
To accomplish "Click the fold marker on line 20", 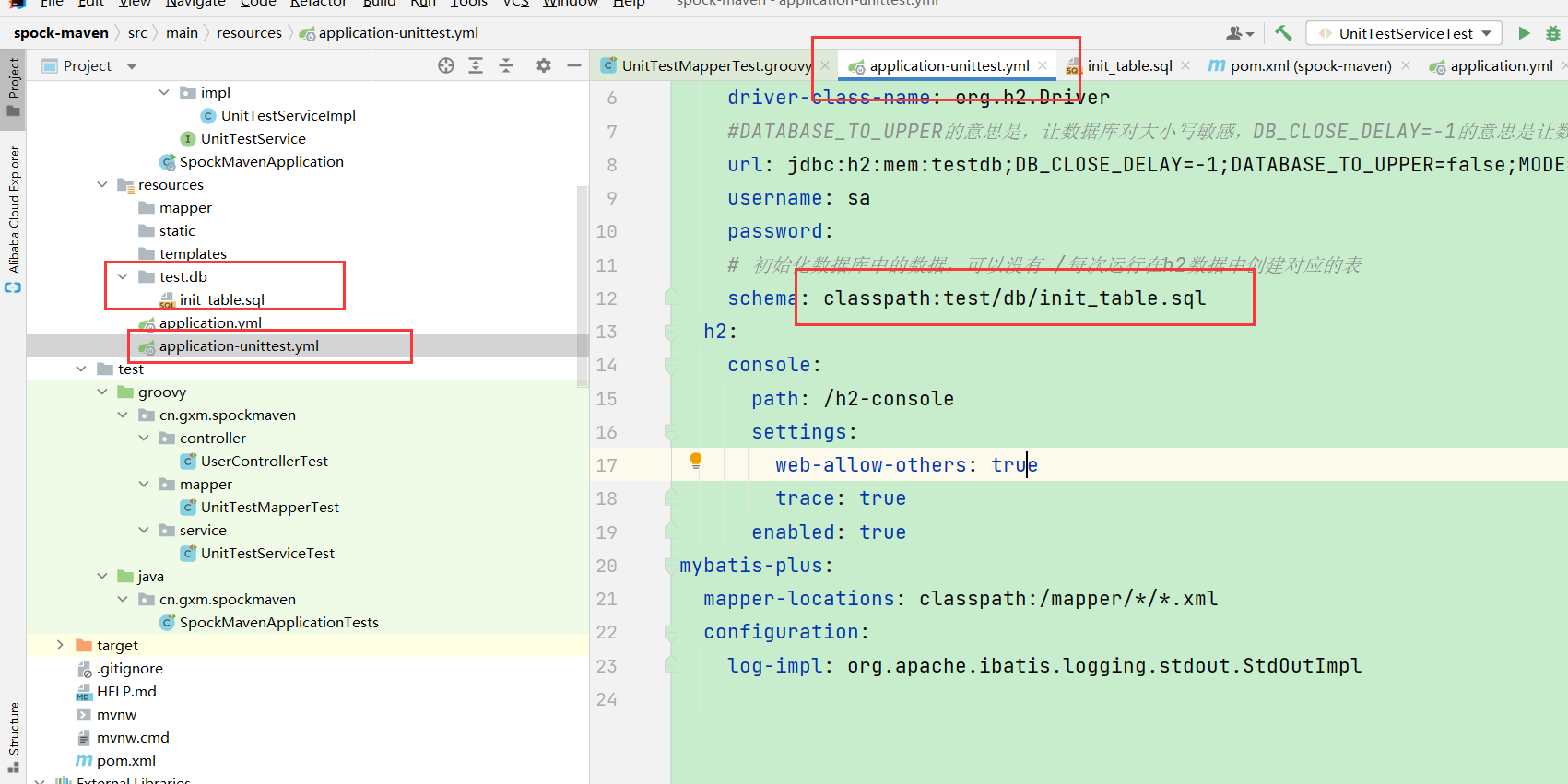I will (671, 565).
